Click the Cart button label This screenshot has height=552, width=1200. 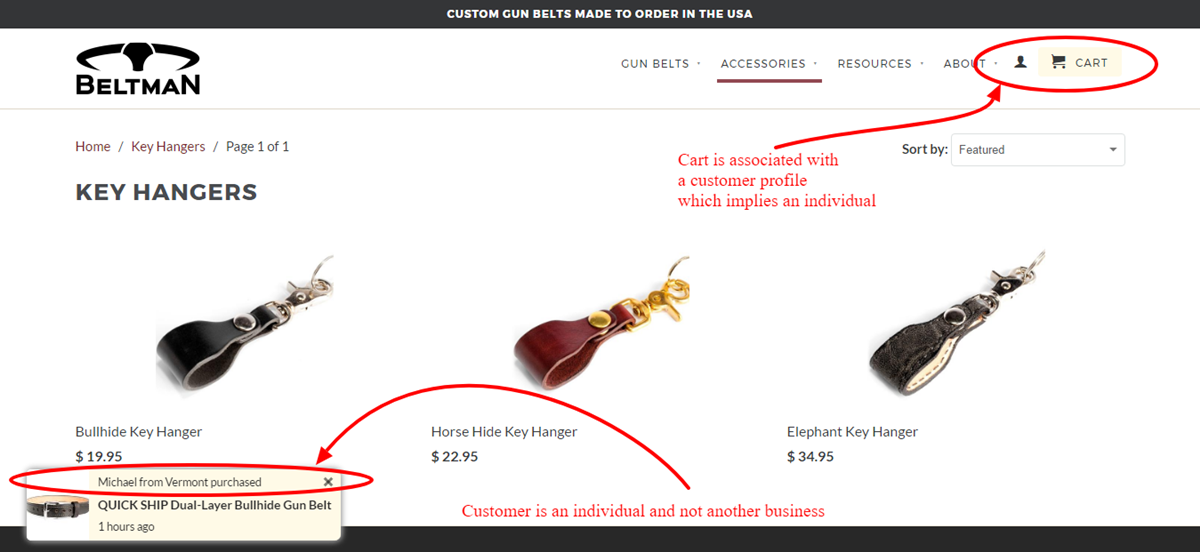click(x=1091, y=62)
